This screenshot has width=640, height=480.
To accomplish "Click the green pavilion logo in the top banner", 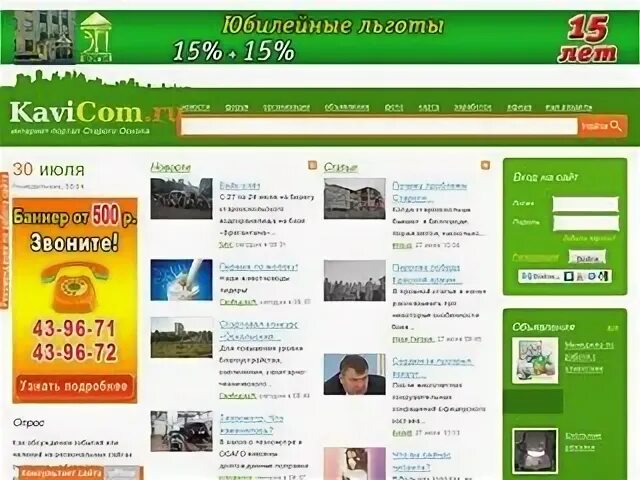I will click(x=96, y=38).
